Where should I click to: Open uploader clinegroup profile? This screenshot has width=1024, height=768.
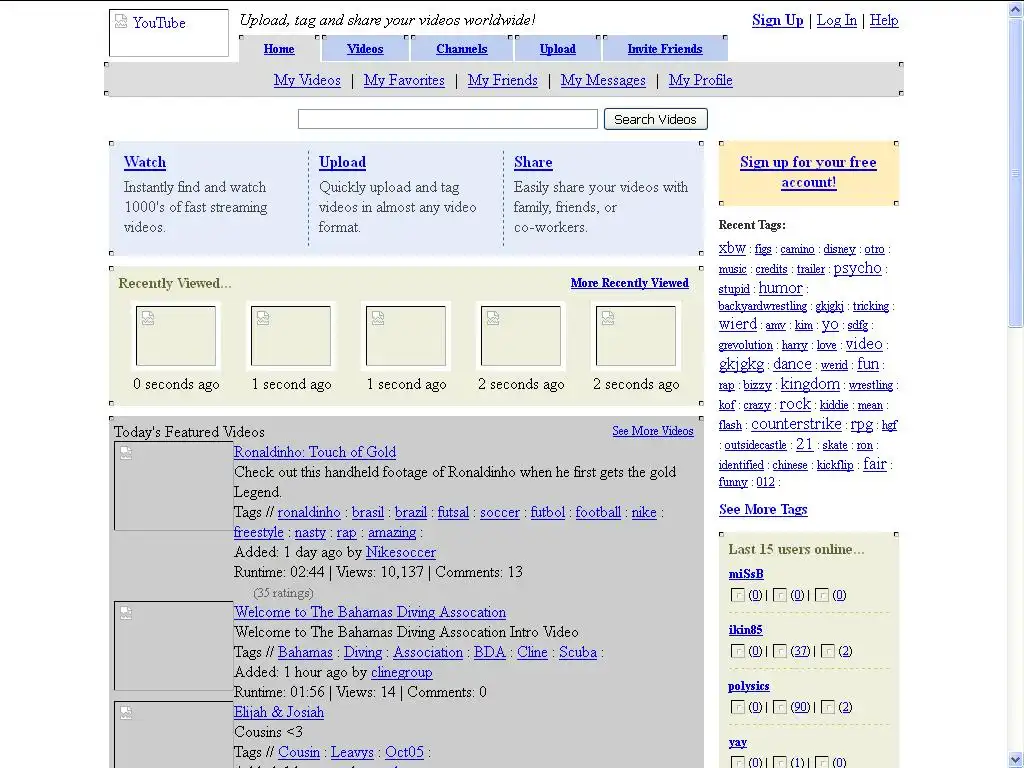(402, 672)
